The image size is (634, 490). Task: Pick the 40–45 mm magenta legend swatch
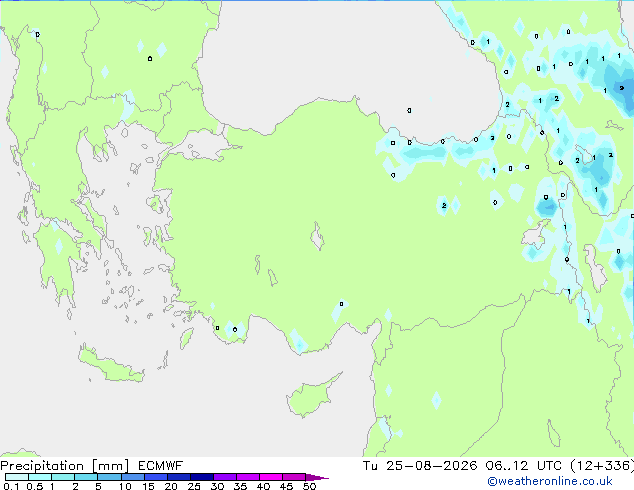coord(271,477)
